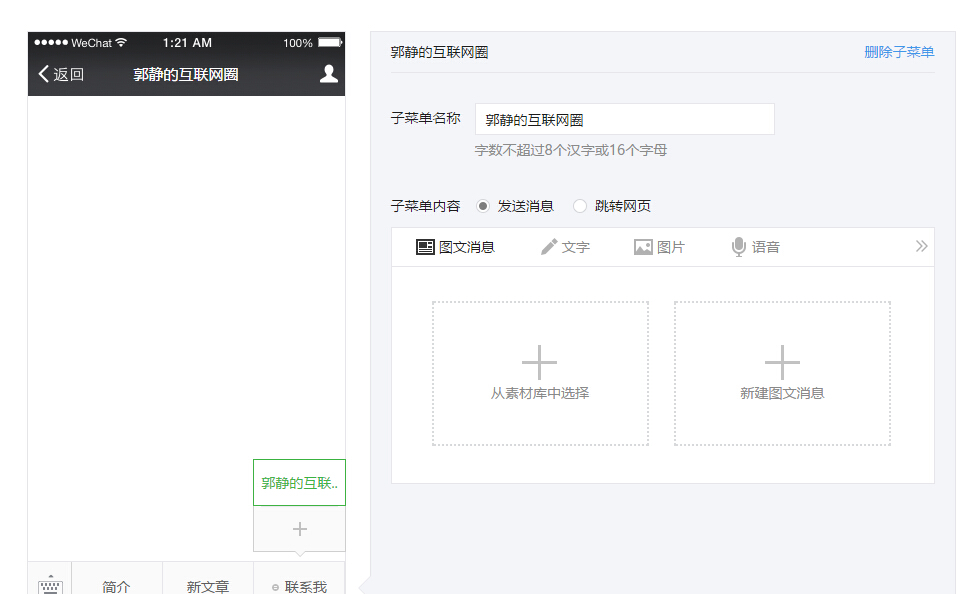This screenshot has width=969, height=594.
Task: Click 新建图文消息 to create a message
Action: coord(782,373)
